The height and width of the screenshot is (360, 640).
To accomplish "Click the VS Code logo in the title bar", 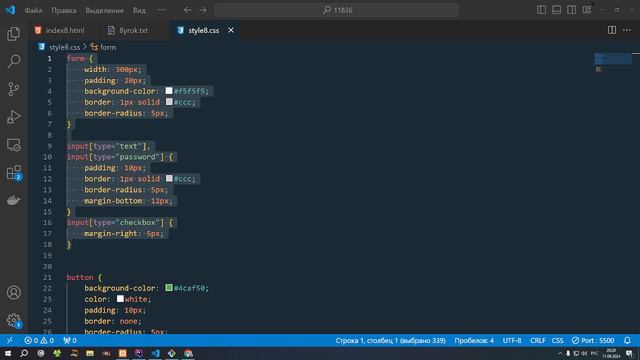I will [x=10, y=10].
